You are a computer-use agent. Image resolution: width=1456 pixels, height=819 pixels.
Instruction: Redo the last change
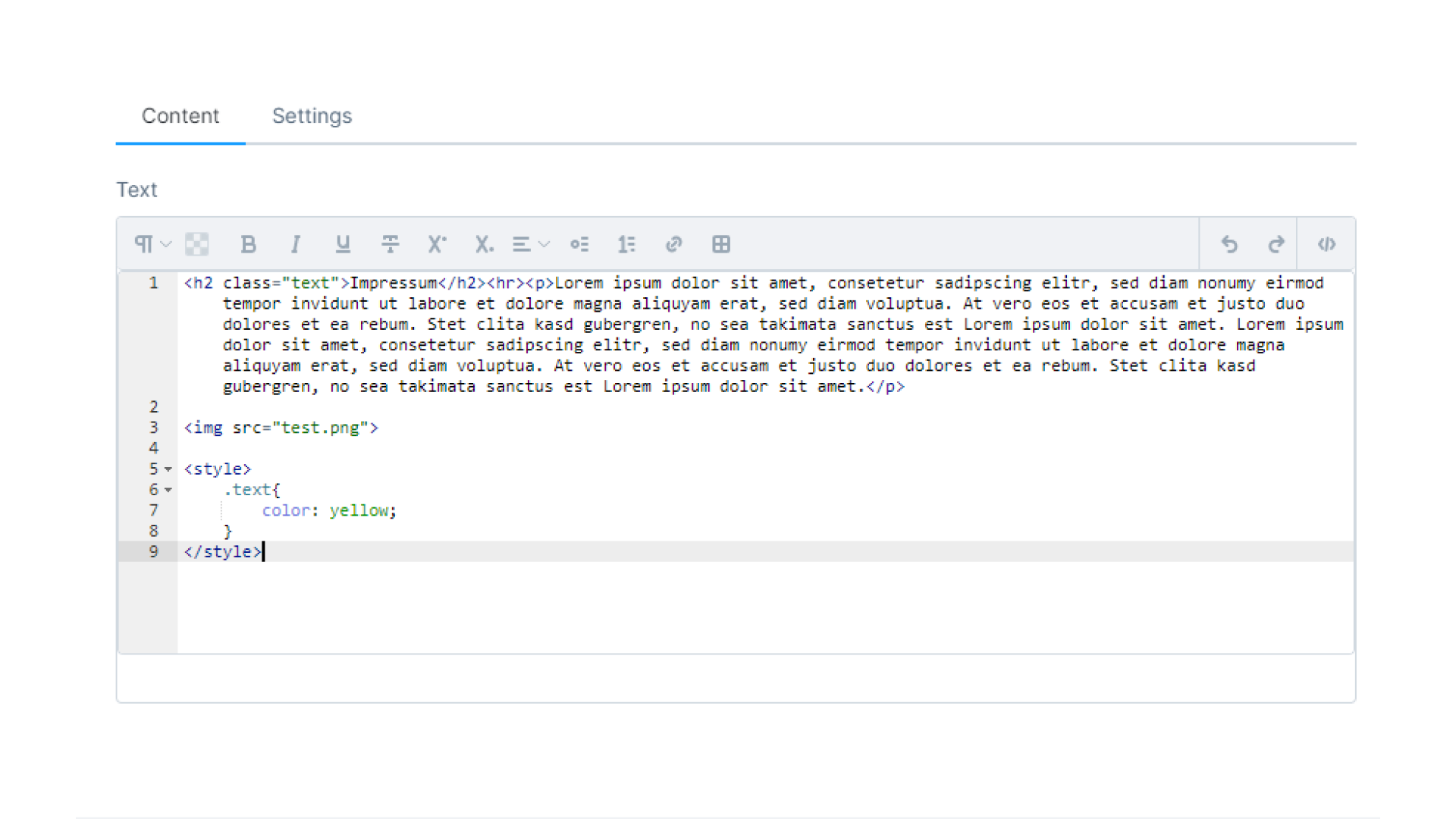click(1276, 244)
